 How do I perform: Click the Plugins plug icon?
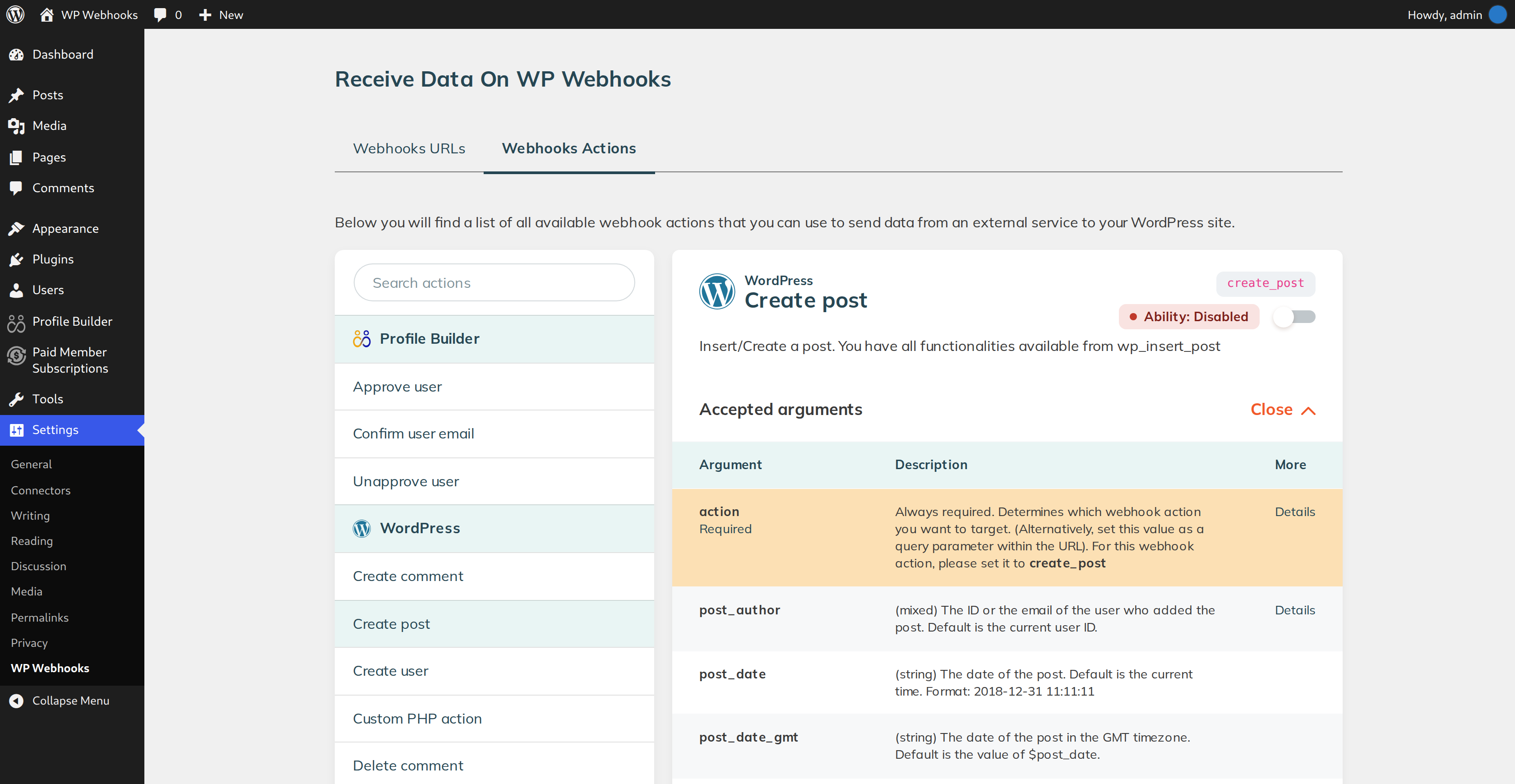tap(16, 259)
